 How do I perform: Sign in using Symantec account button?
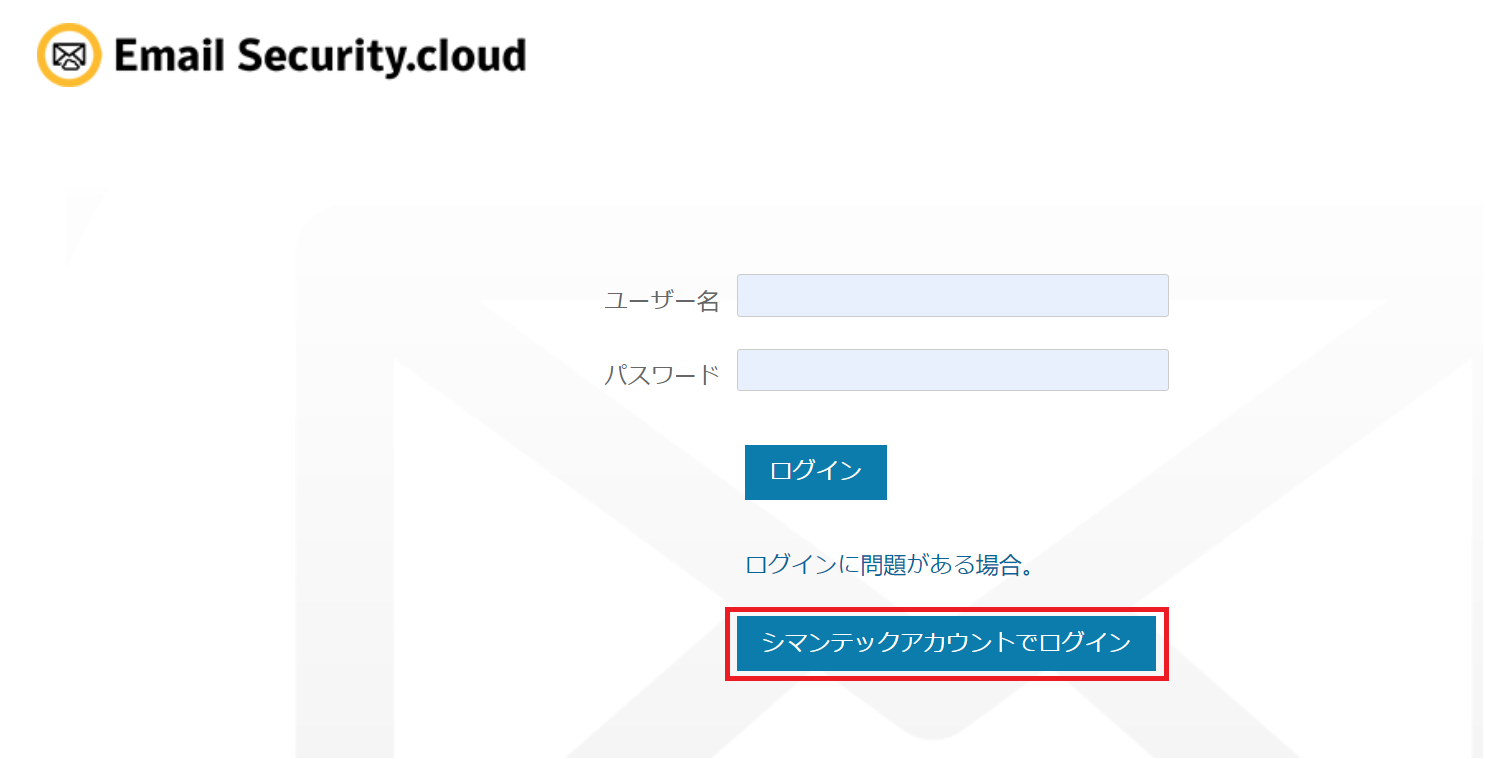[946, 643]
